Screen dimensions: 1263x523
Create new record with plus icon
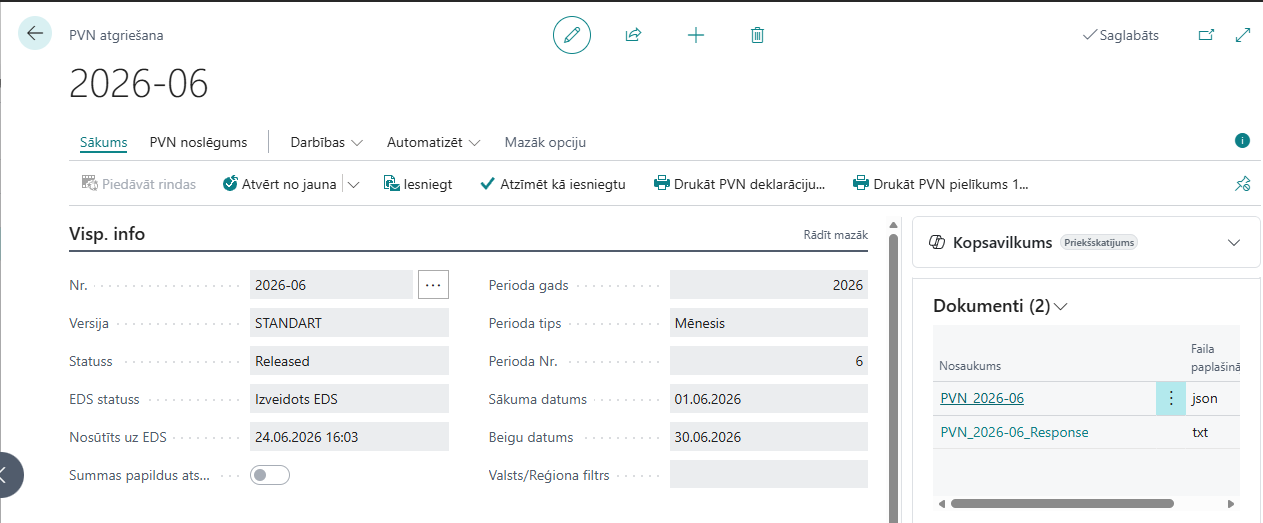click(696, 35)
